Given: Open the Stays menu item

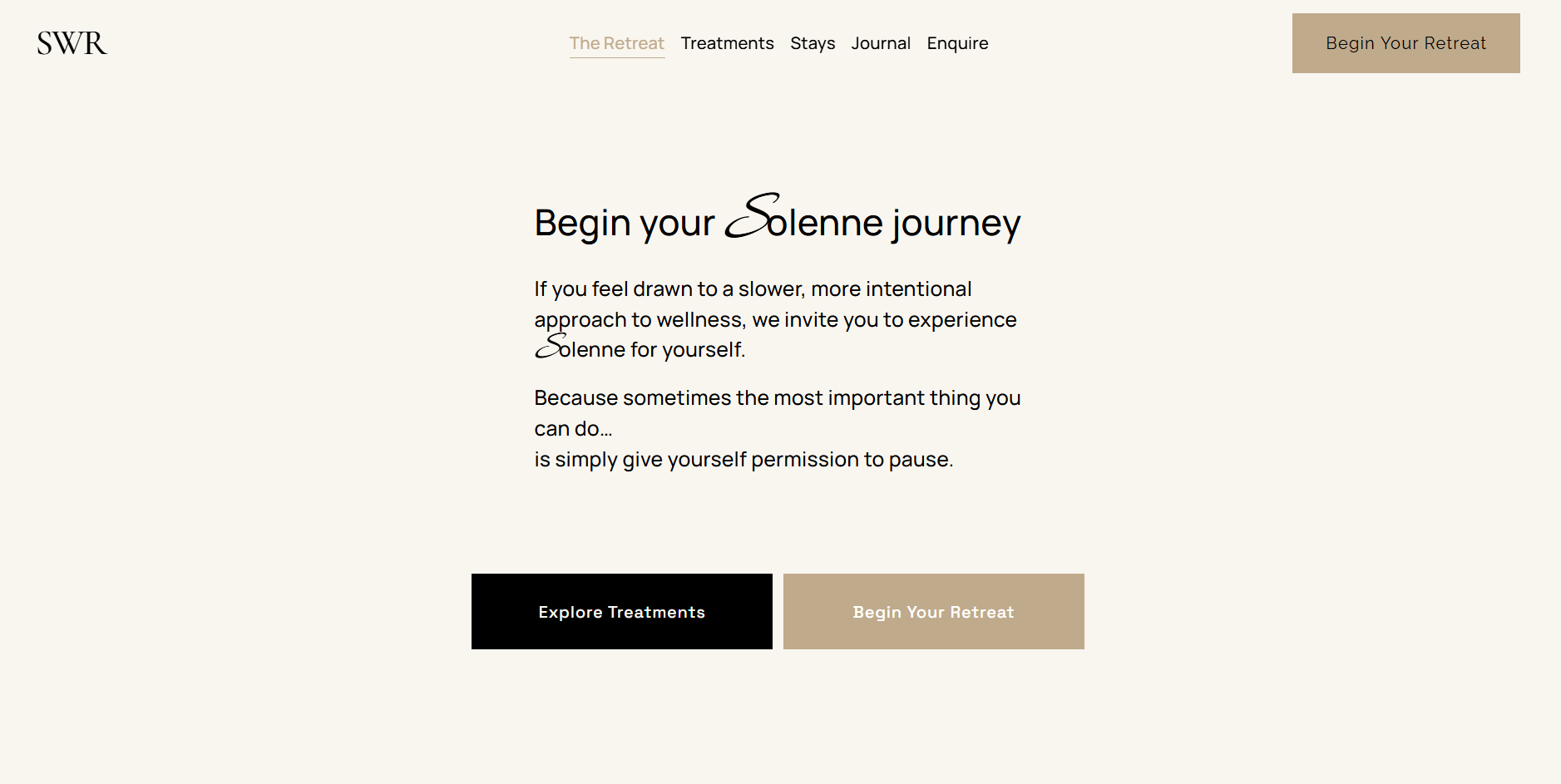Looking at the screenshot, I should [813, 43].
